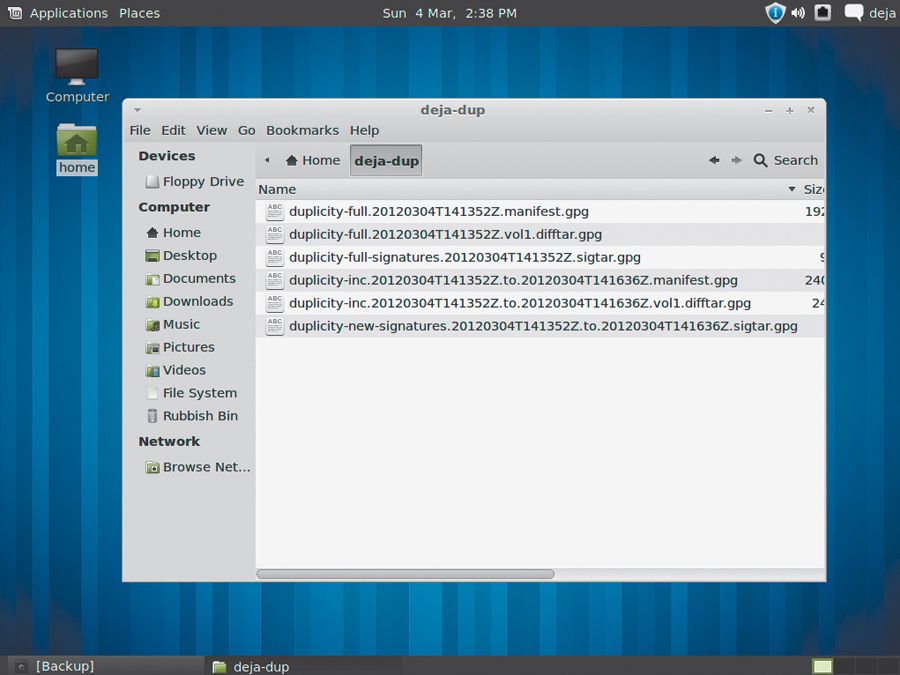The width and height of the screenshot is (900, 675).
Task: Open the Home breadcrumb with the house icon
Action: tap(312, 160)
